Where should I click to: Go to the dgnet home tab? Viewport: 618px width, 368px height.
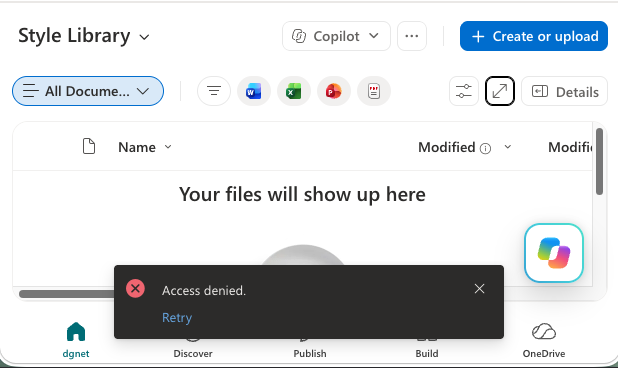76,340
